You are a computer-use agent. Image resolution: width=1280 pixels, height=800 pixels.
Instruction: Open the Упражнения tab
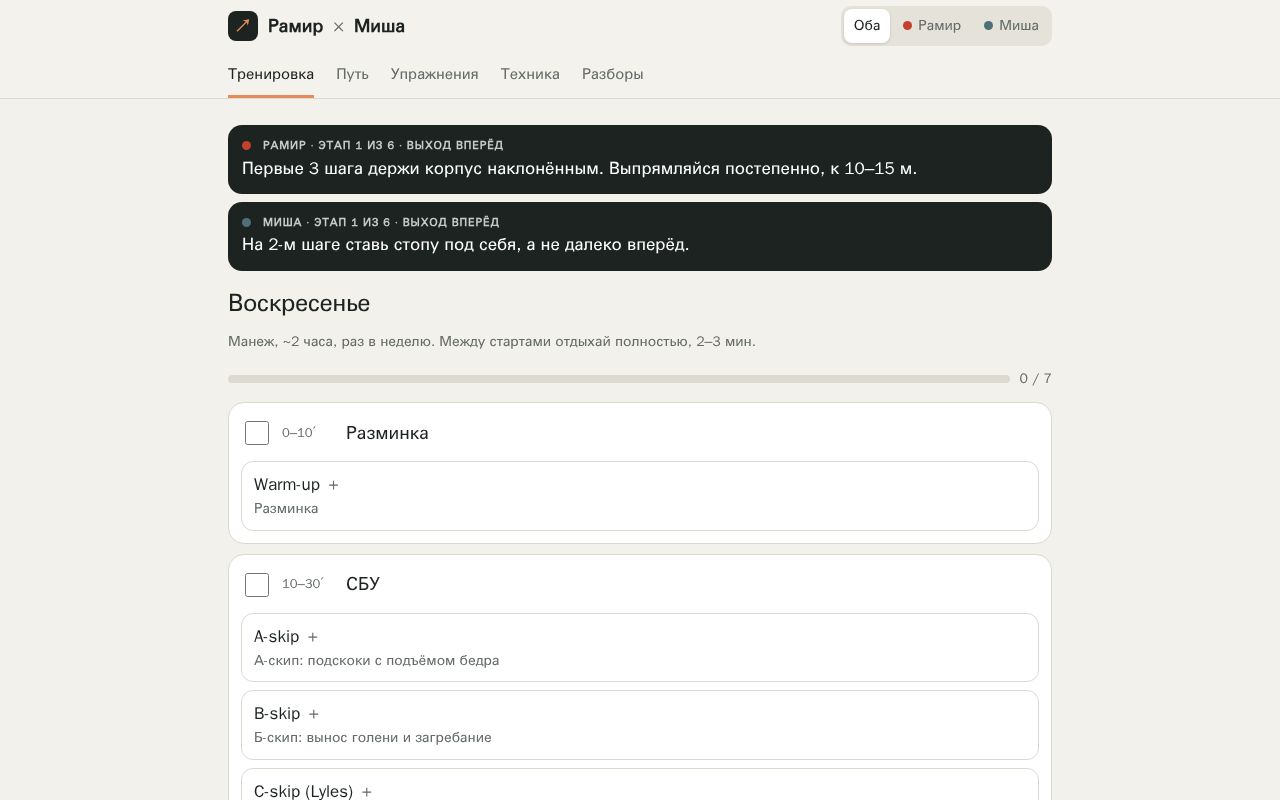(434, 74)
